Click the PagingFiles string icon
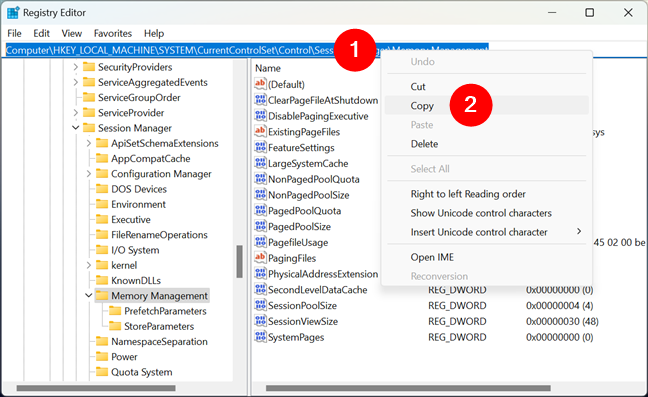Screen dimensions: 648x397 260,258
